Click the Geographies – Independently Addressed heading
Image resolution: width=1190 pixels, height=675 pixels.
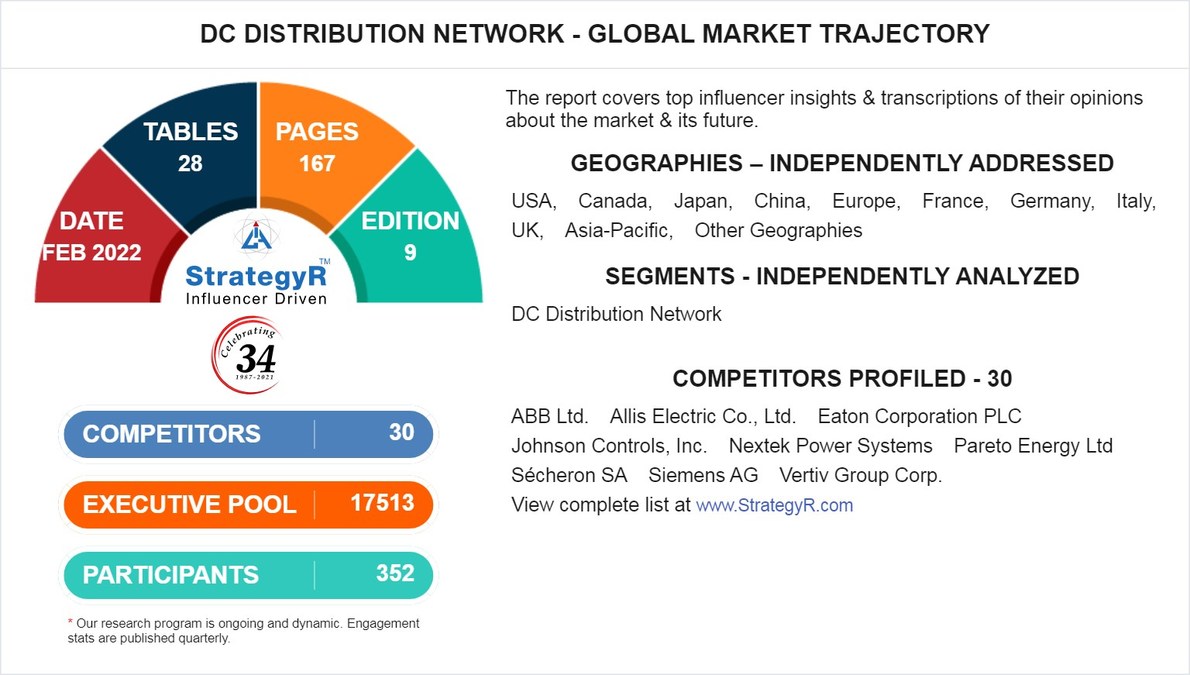tap(842, 163)
